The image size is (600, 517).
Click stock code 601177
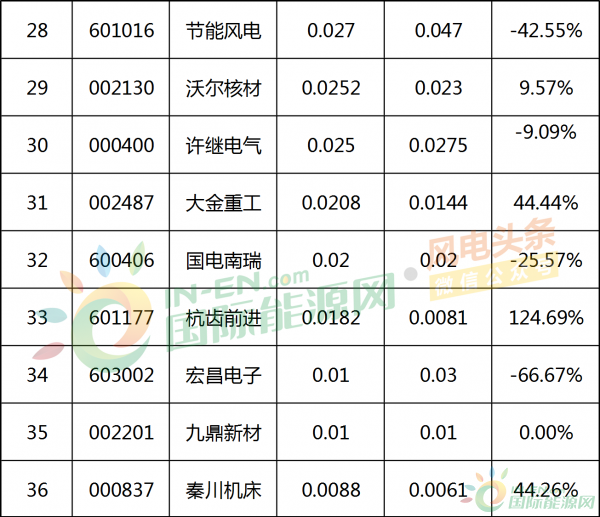121,318
